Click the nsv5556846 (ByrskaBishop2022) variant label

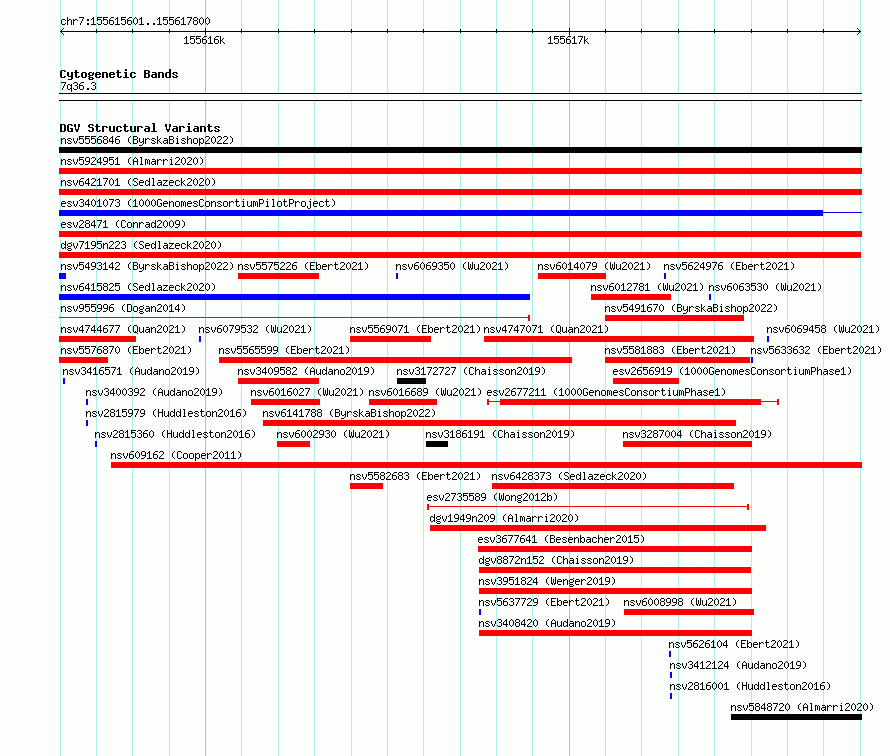click(x=147, y=140)
